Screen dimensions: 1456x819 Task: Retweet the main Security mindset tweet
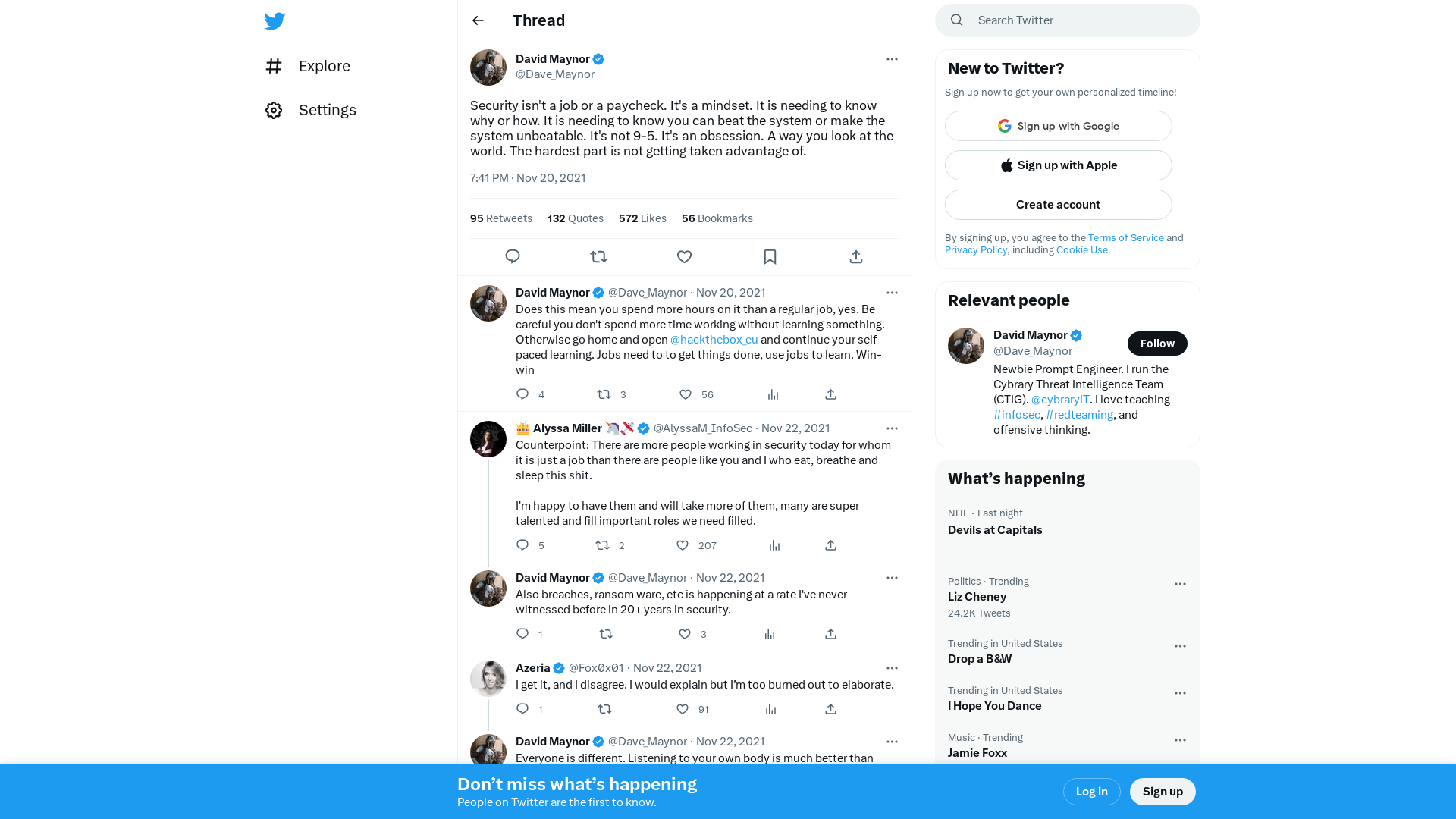pyautogui.click(x=598, y=256)
